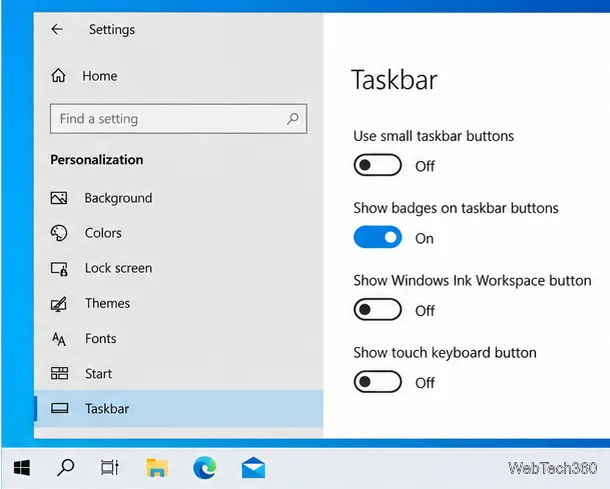Click the Fonts AA icon
Viewport: 610px width, 489px height.
point(59,339)
